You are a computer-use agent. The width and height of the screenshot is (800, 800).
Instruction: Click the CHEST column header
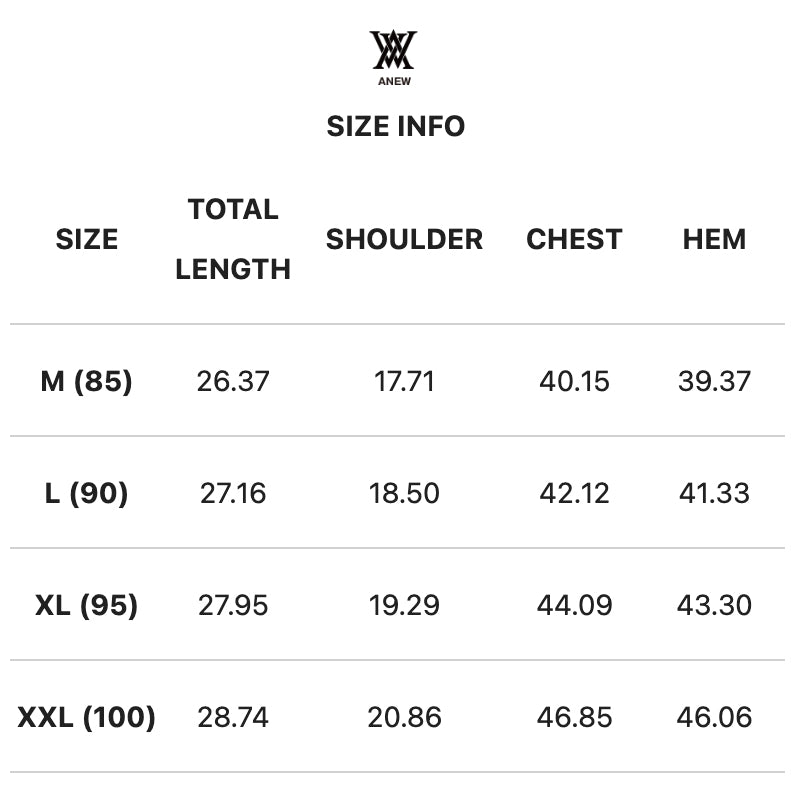[574, 239]
